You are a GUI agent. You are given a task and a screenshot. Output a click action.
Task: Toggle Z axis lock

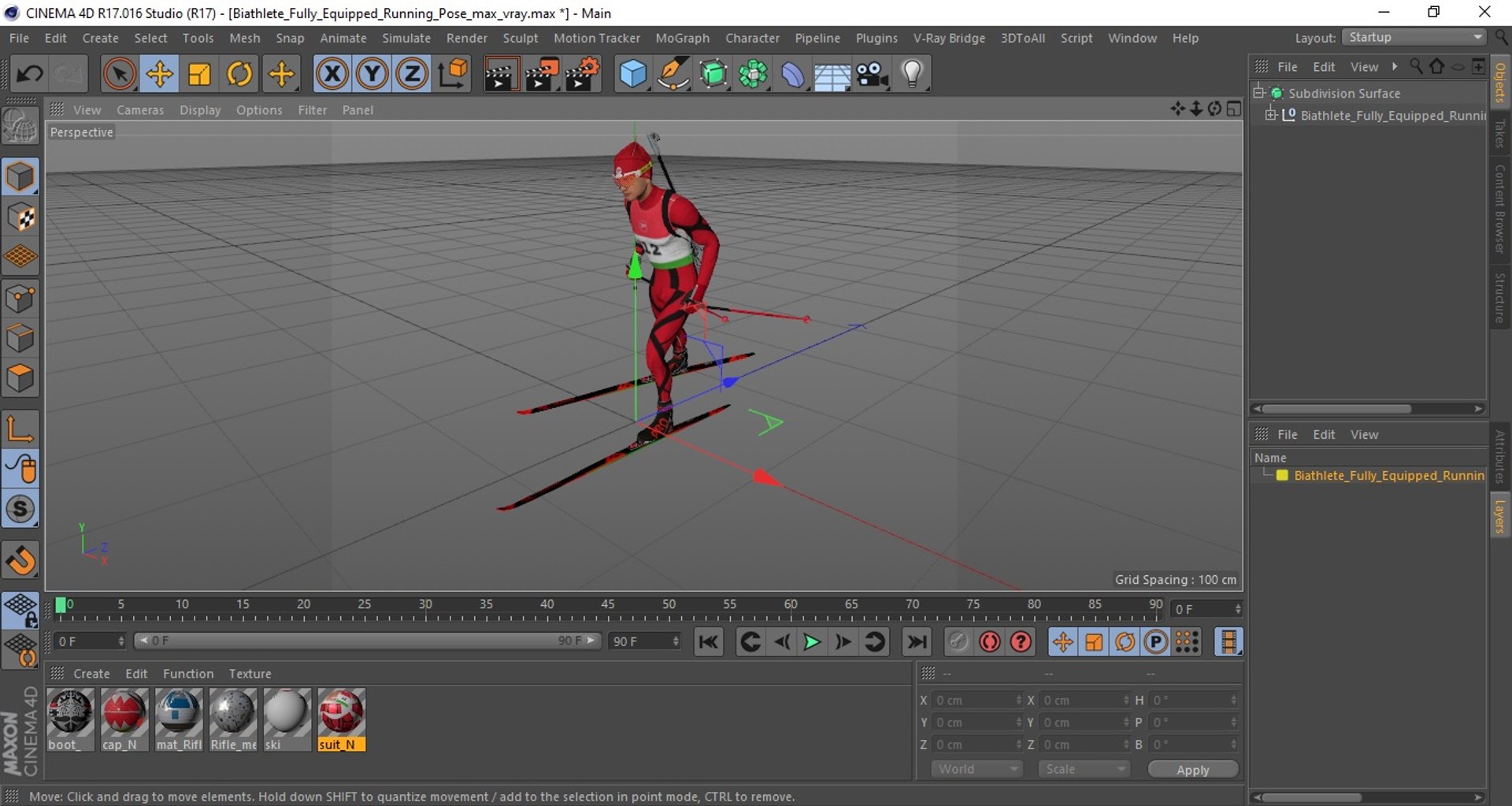point(411,74)
